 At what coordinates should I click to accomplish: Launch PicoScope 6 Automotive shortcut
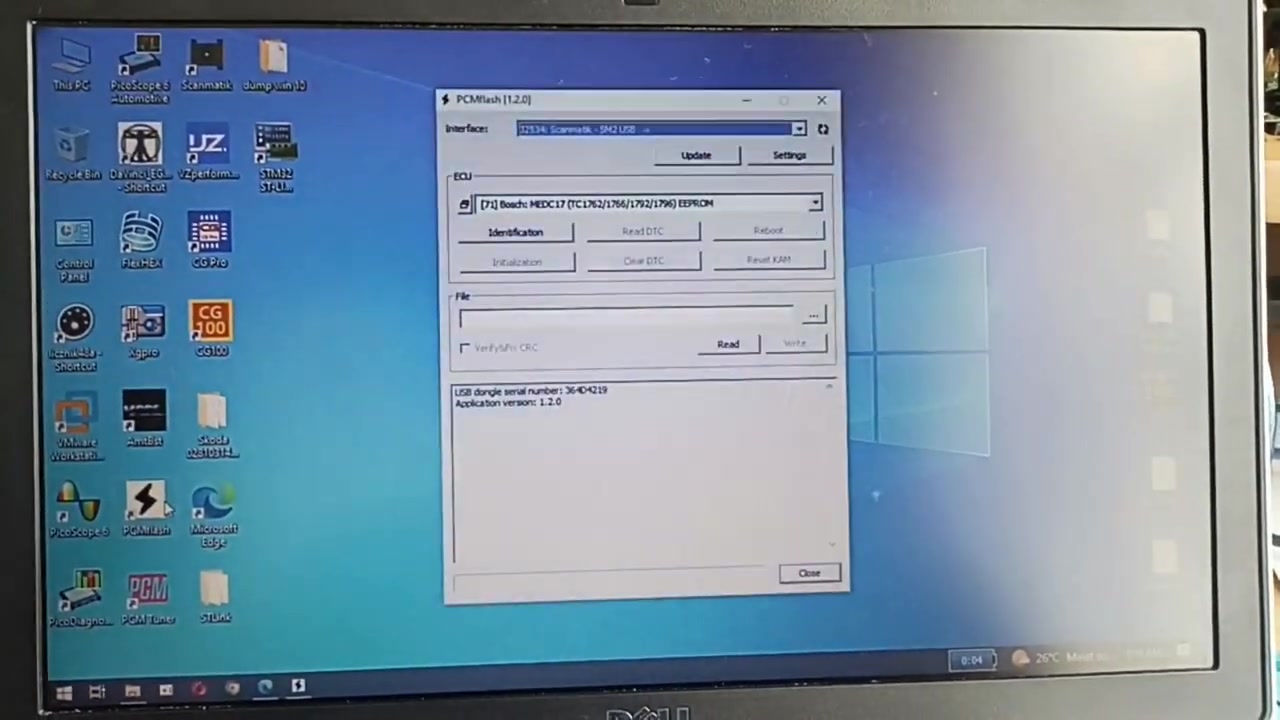tap(140, 70)
